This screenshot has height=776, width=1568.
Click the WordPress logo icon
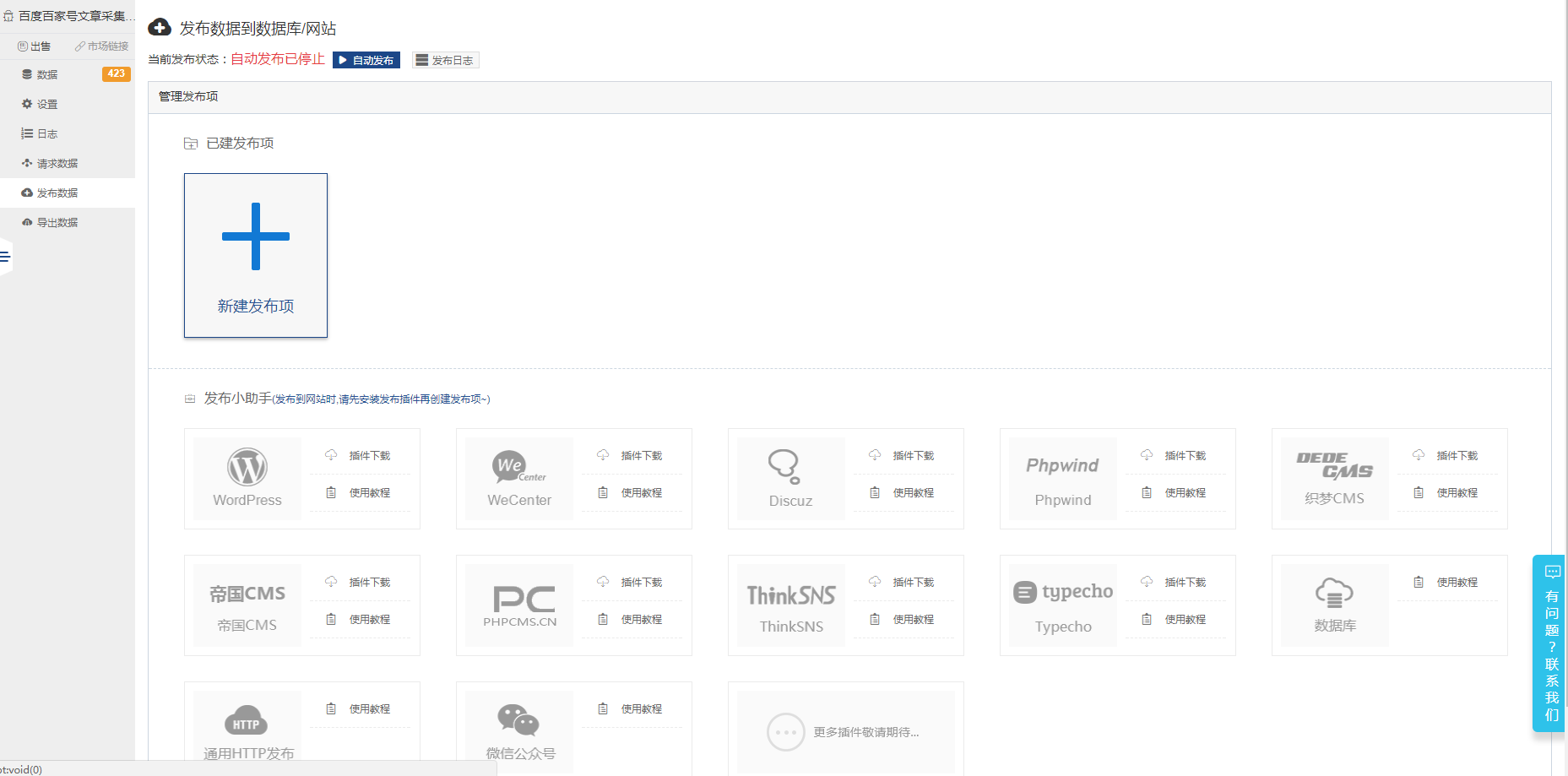pos(247,467)
